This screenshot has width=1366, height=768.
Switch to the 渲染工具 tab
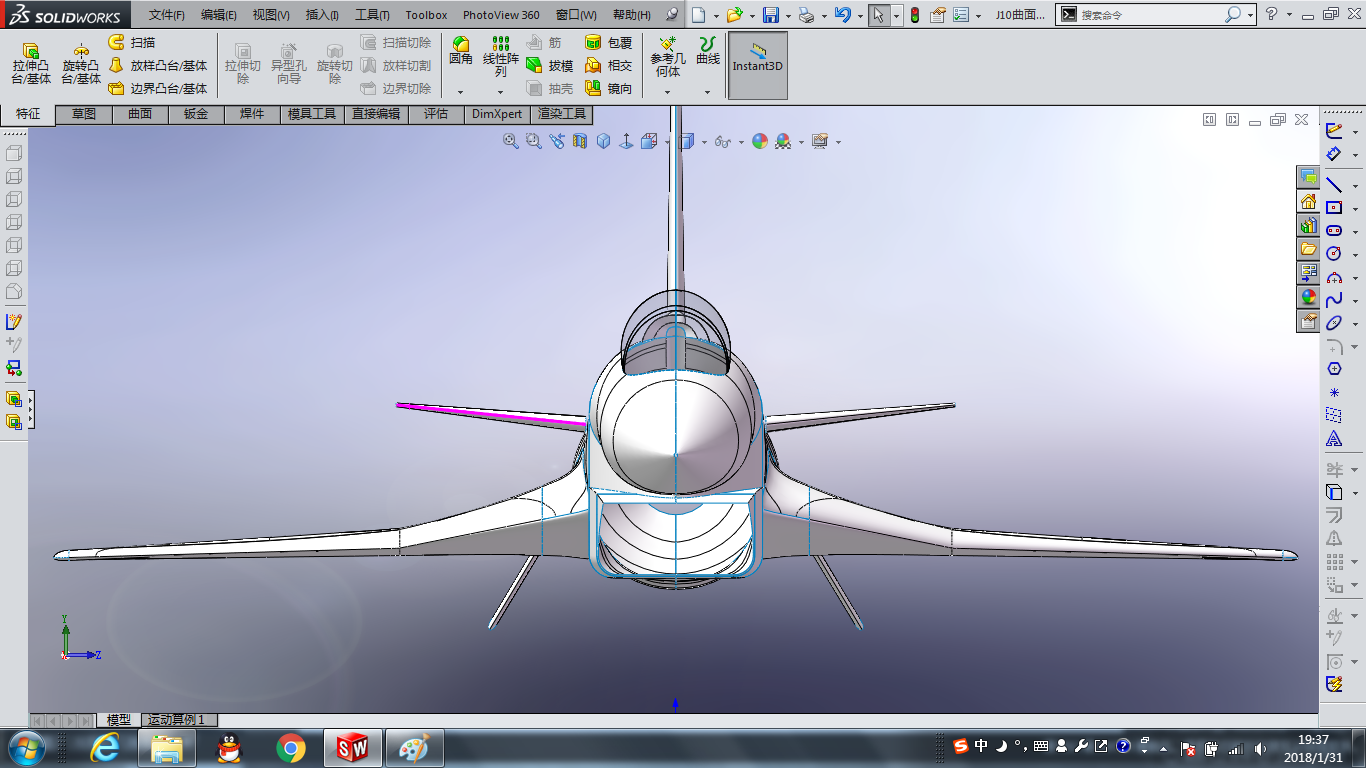click(562, 114)
